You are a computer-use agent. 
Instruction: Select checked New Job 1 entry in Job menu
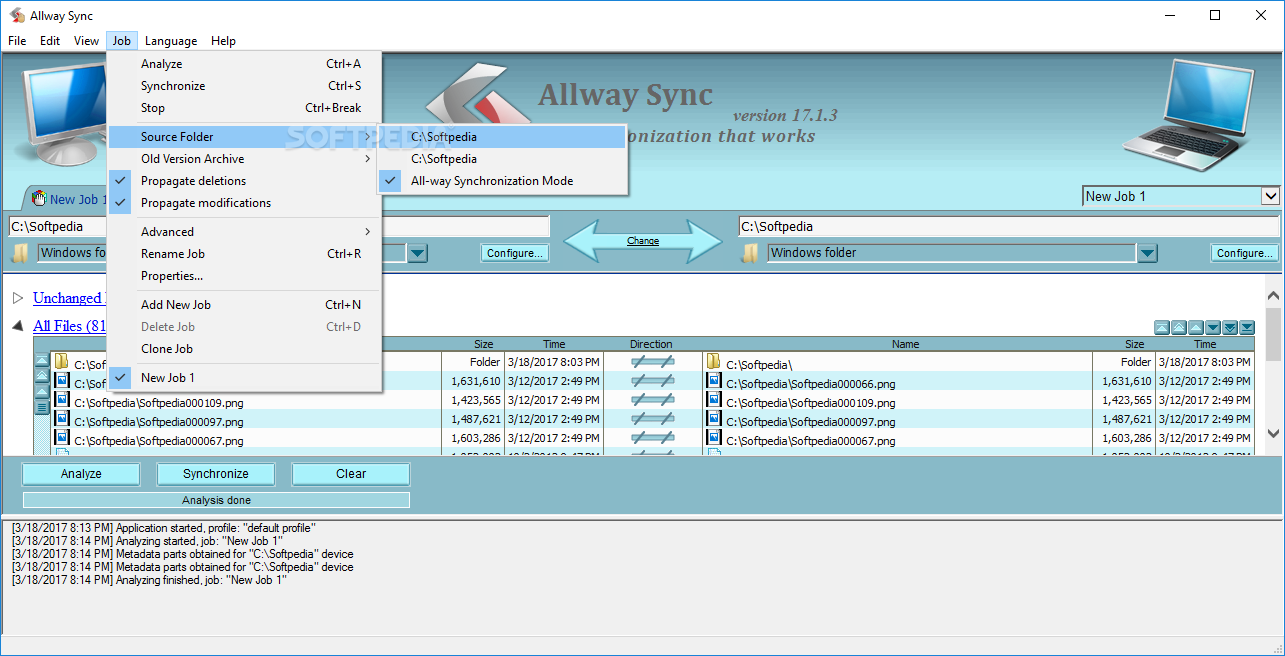pyautogui.click(x=245, y=377)
